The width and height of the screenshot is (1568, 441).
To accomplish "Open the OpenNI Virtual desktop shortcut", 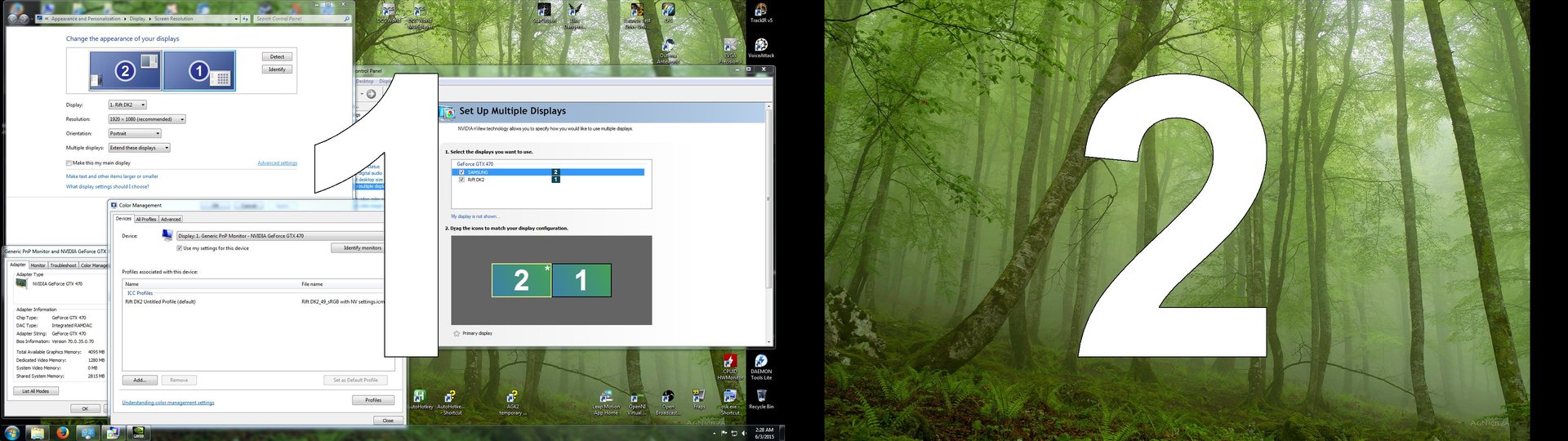I will [x=637, y=402].
